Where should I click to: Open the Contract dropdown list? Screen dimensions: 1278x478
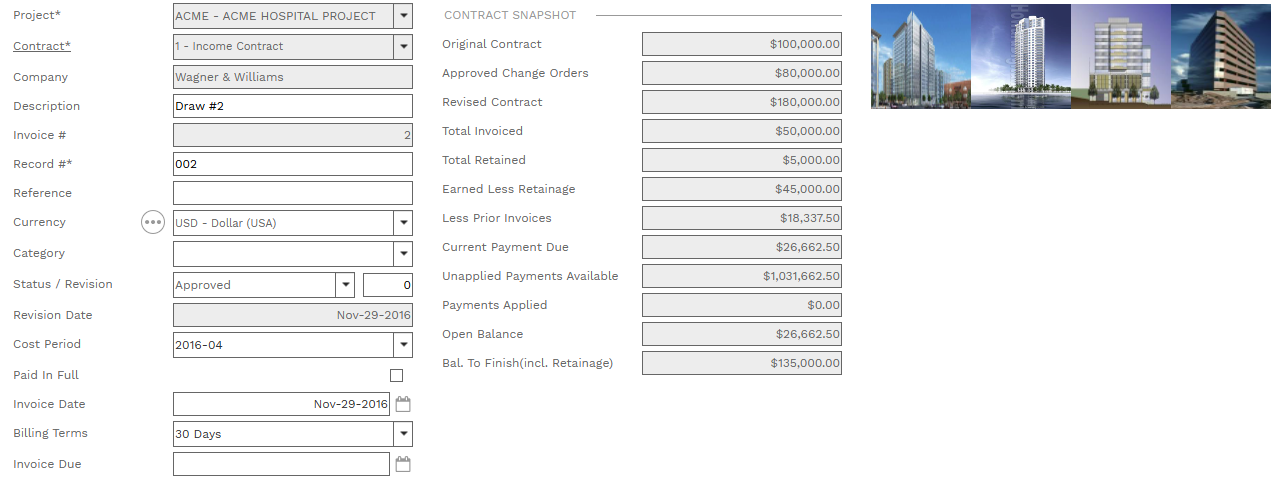[402, 46]
